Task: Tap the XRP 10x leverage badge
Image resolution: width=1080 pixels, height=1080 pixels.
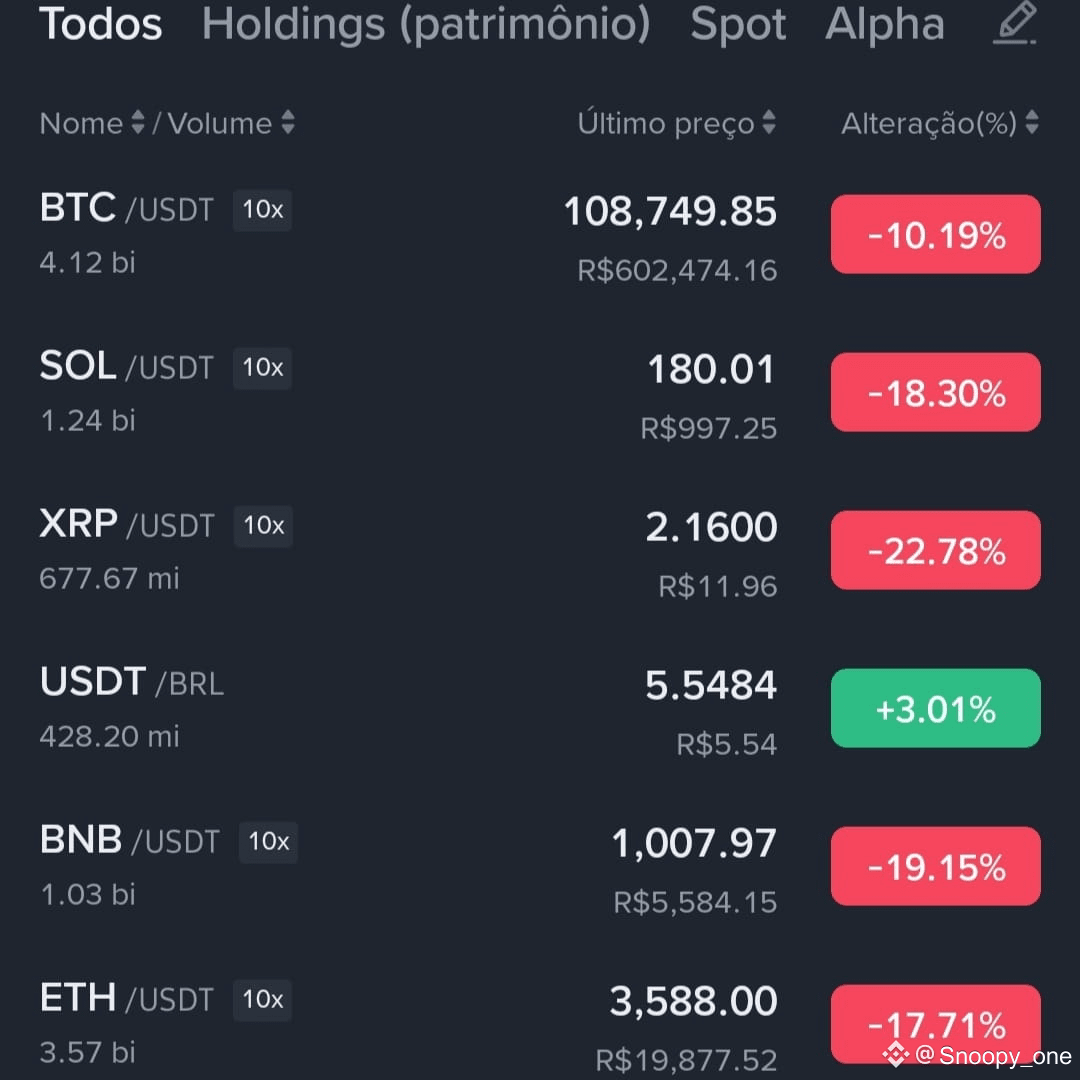Action: pos(263,526)
